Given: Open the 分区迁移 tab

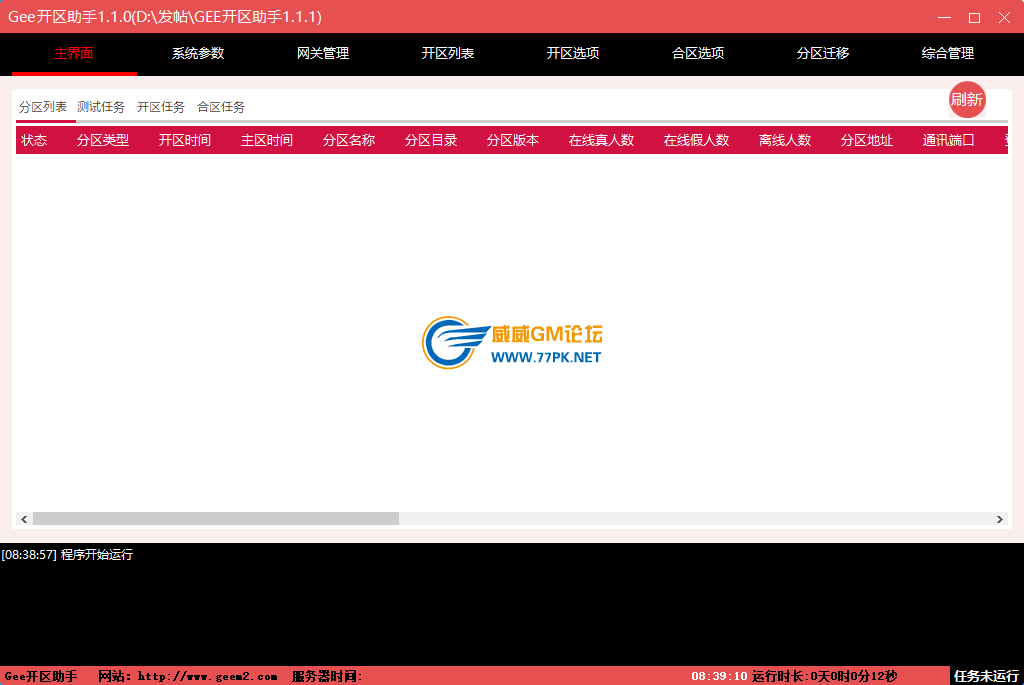Looking at the screenshot, I should pos(822,54).
